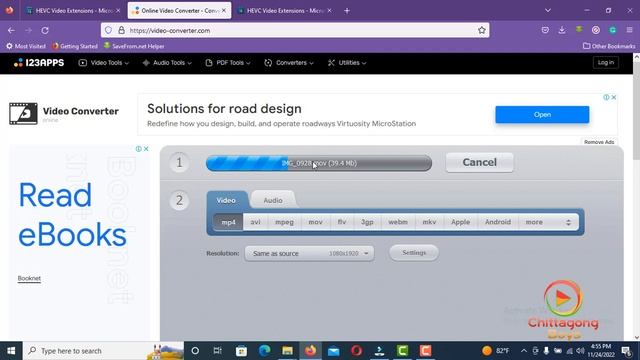Open Firefox application menu
The image size is (640, 360).
pos(629,30)
